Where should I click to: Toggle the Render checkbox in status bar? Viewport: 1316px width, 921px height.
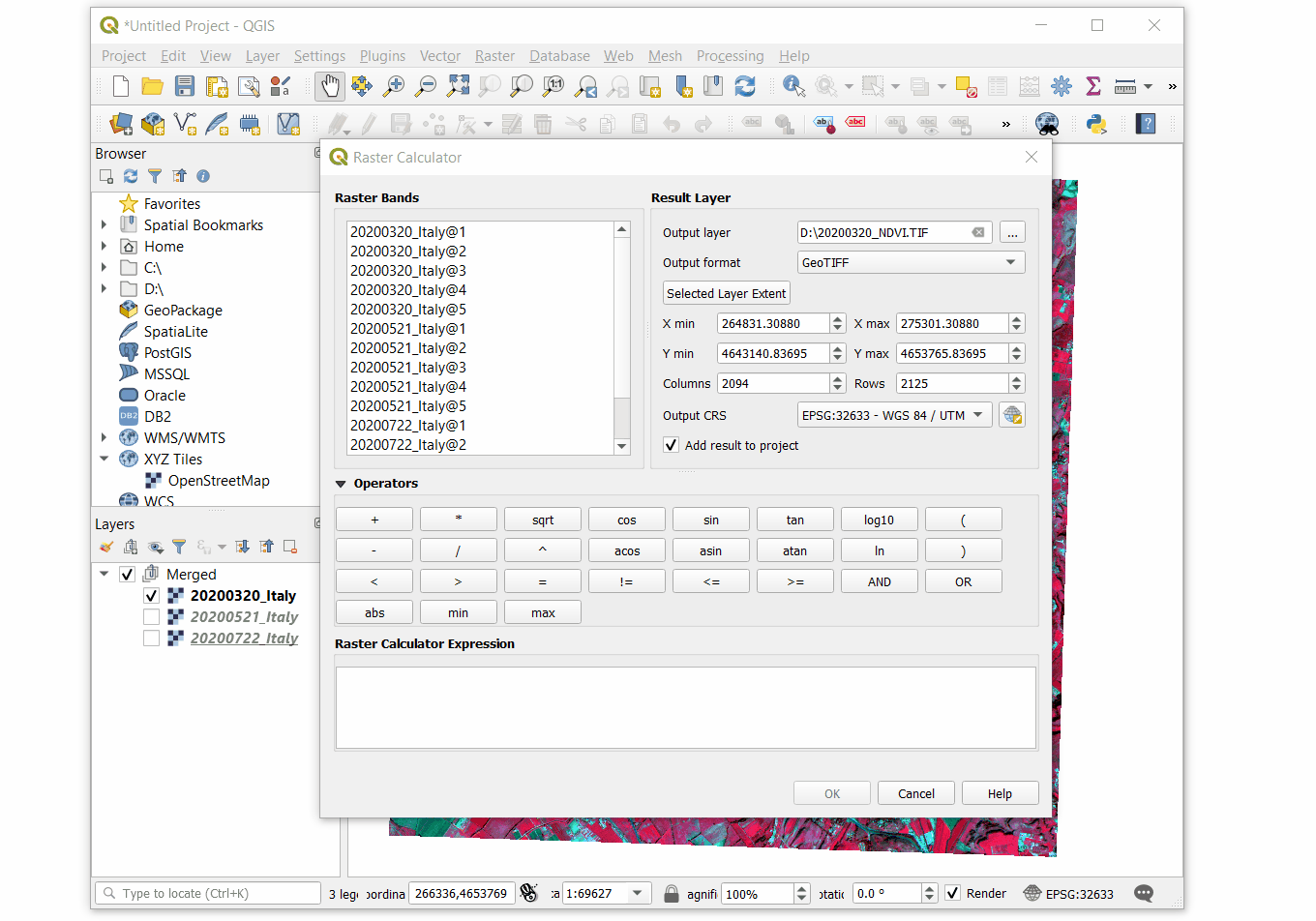[953, 894]
